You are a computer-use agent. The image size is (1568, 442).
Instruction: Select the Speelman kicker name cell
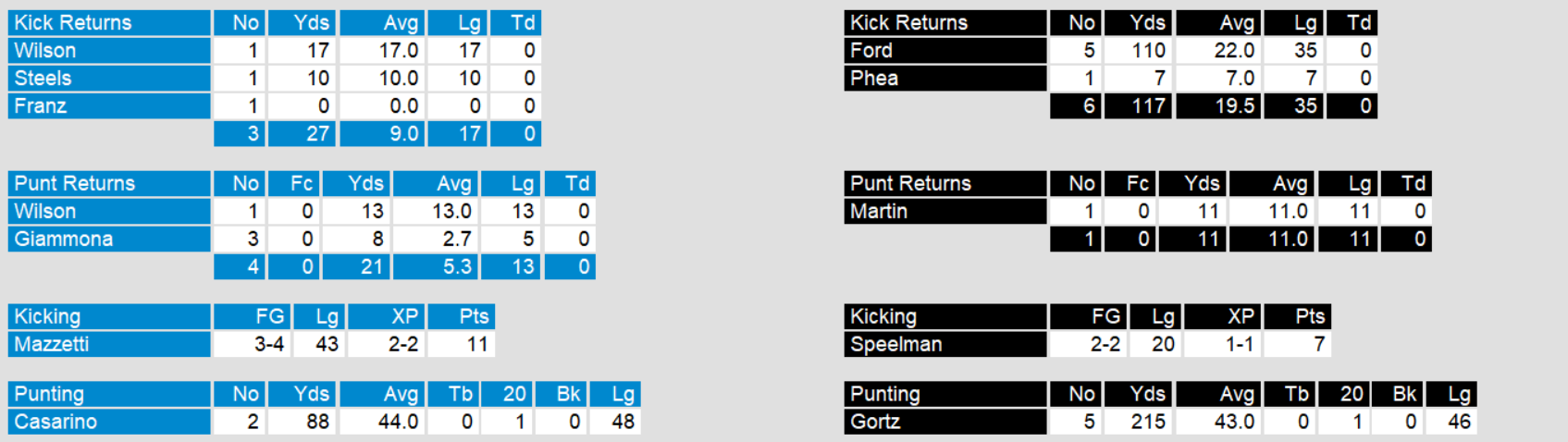coord(945,344)
